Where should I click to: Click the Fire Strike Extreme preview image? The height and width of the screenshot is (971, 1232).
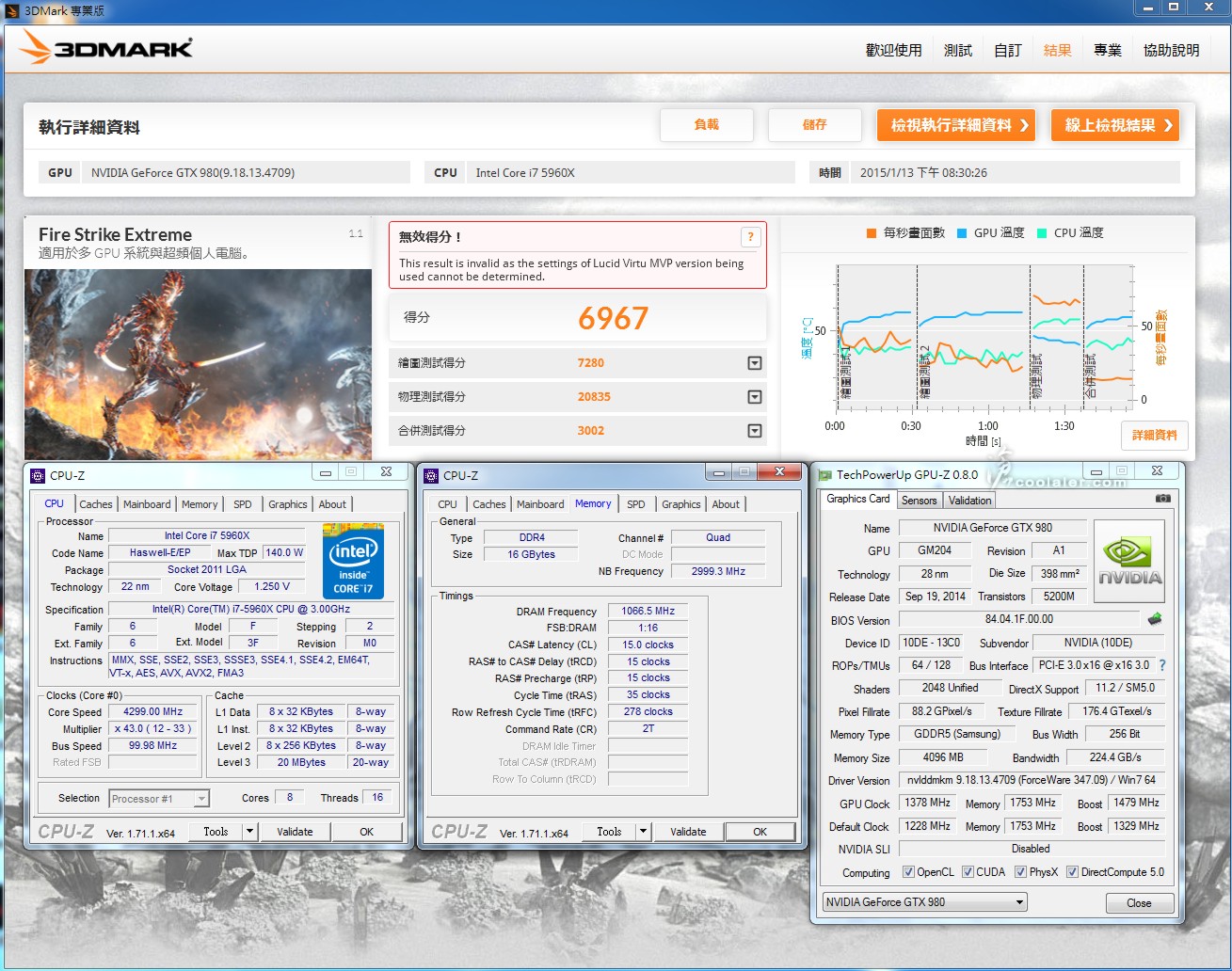pos(198,364)
